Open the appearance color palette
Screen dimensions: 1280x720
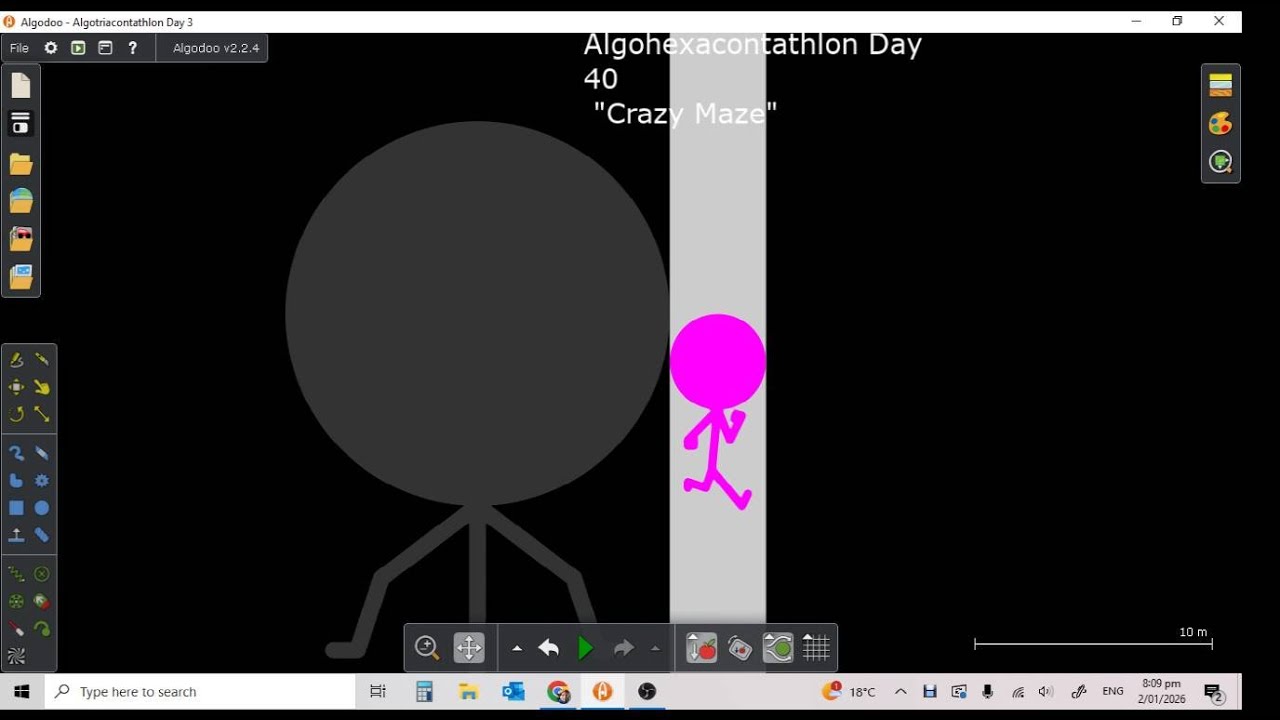1221,123
